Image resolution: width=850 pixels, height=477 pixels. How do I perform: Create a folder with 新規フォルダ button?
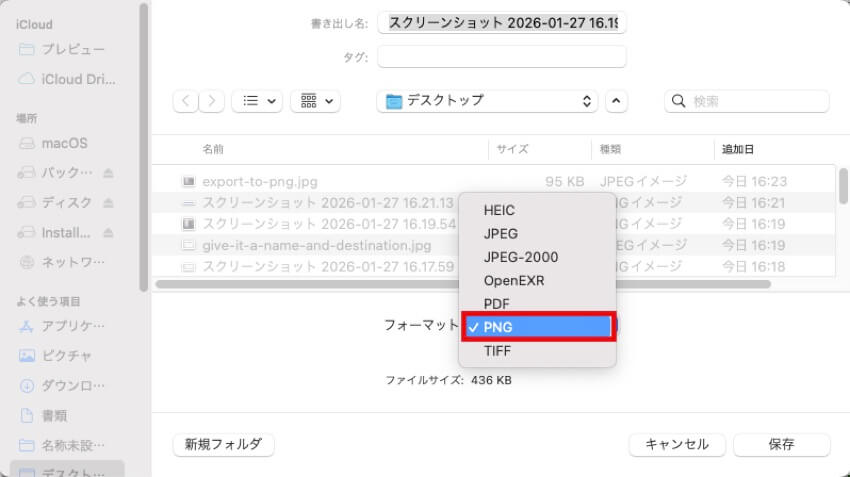click(223, 444)
